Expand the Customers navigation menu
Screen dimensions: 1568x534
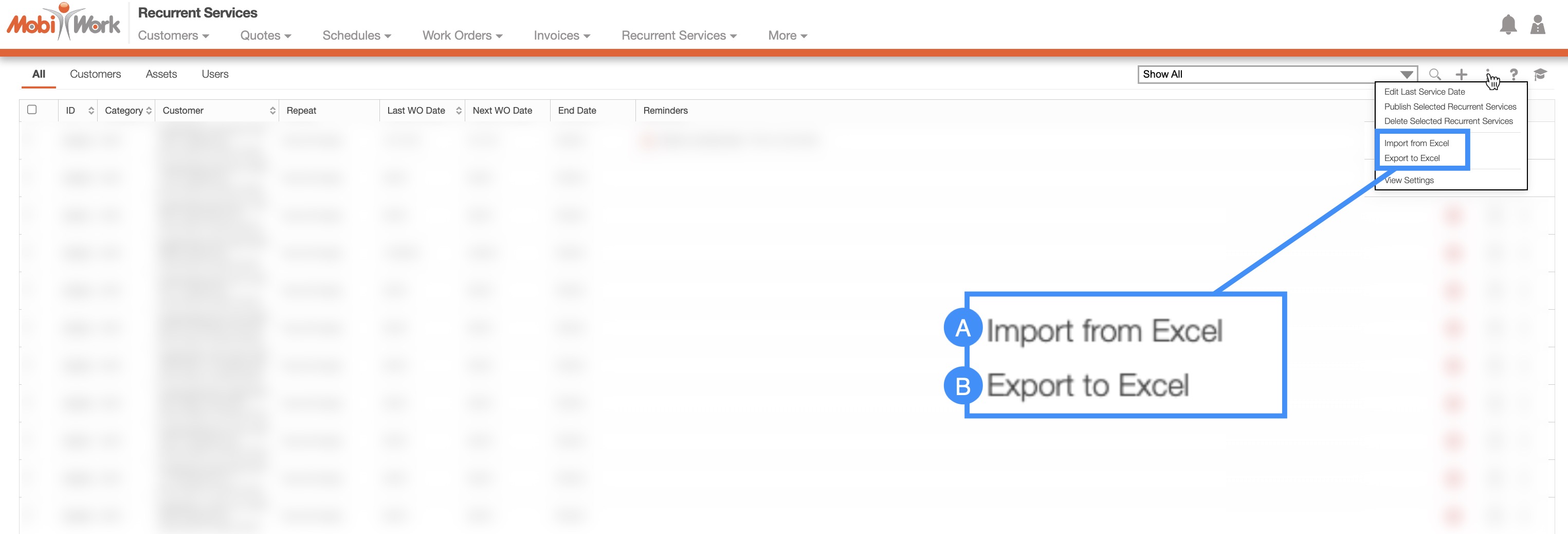173,36
